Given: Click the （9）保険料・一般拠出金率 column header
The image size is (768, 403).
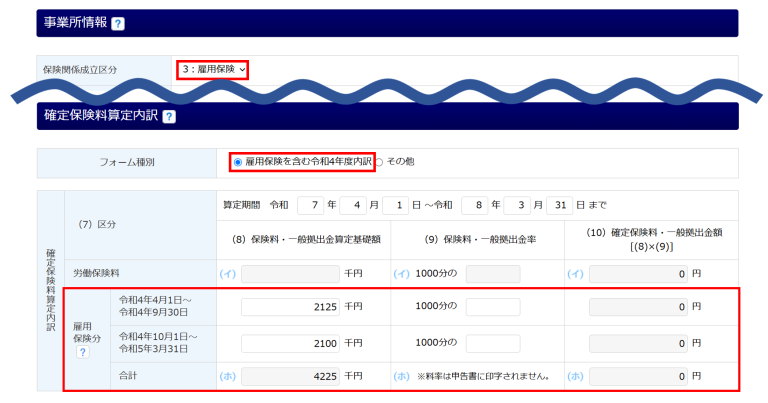Looking at the screenshot, I should coord(480,239).
